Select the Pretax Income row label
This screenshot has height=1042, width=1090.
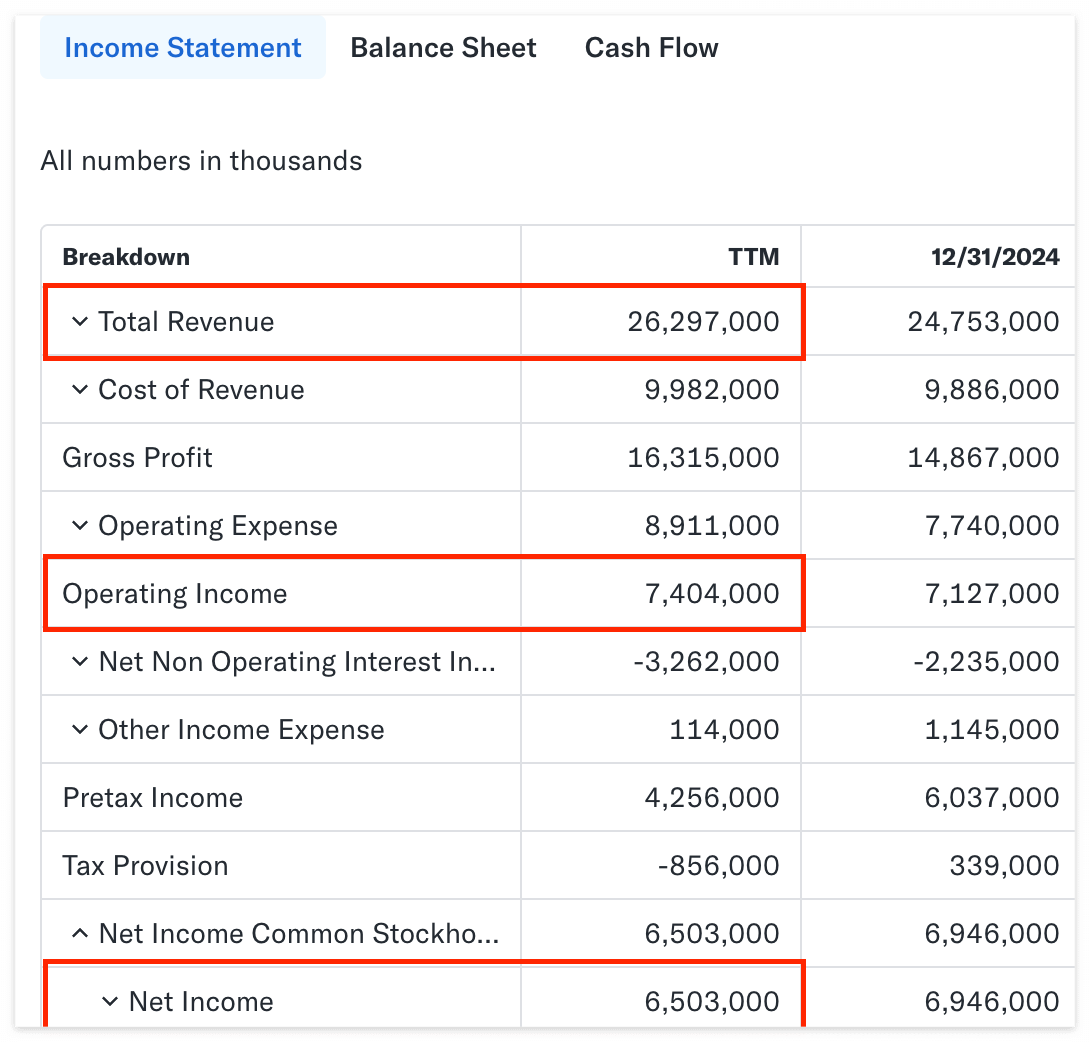[152, 798]
